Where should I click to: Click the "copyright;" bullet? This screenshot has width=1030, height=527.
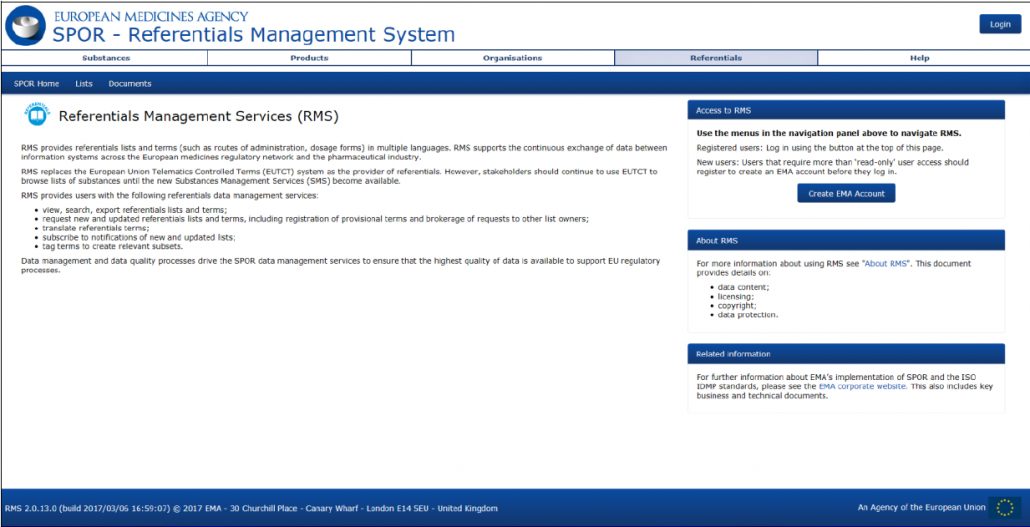click(736, 306)
